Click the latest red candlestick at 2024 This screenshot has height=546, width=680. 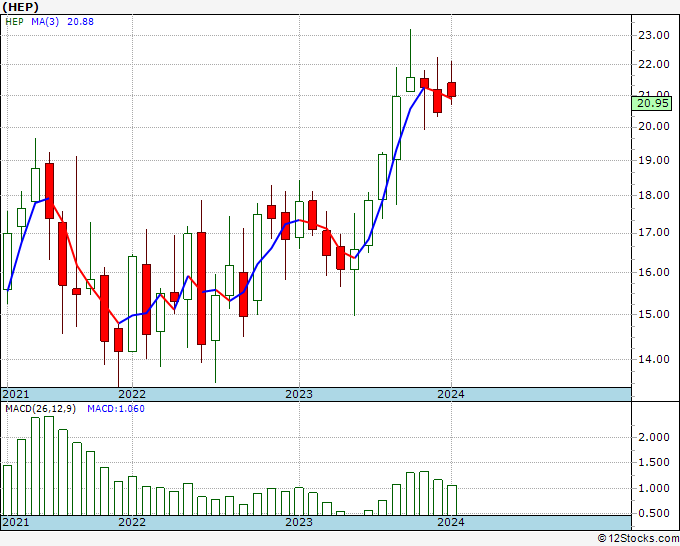(x=451, y=89)
